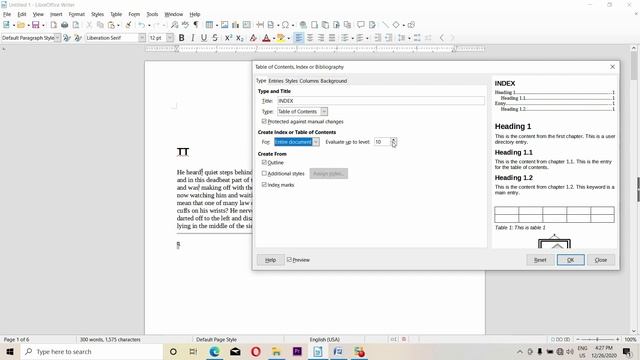Click the Justified alignment icon
The height and width of the screenshot is (360, 640).
point(332,38)
